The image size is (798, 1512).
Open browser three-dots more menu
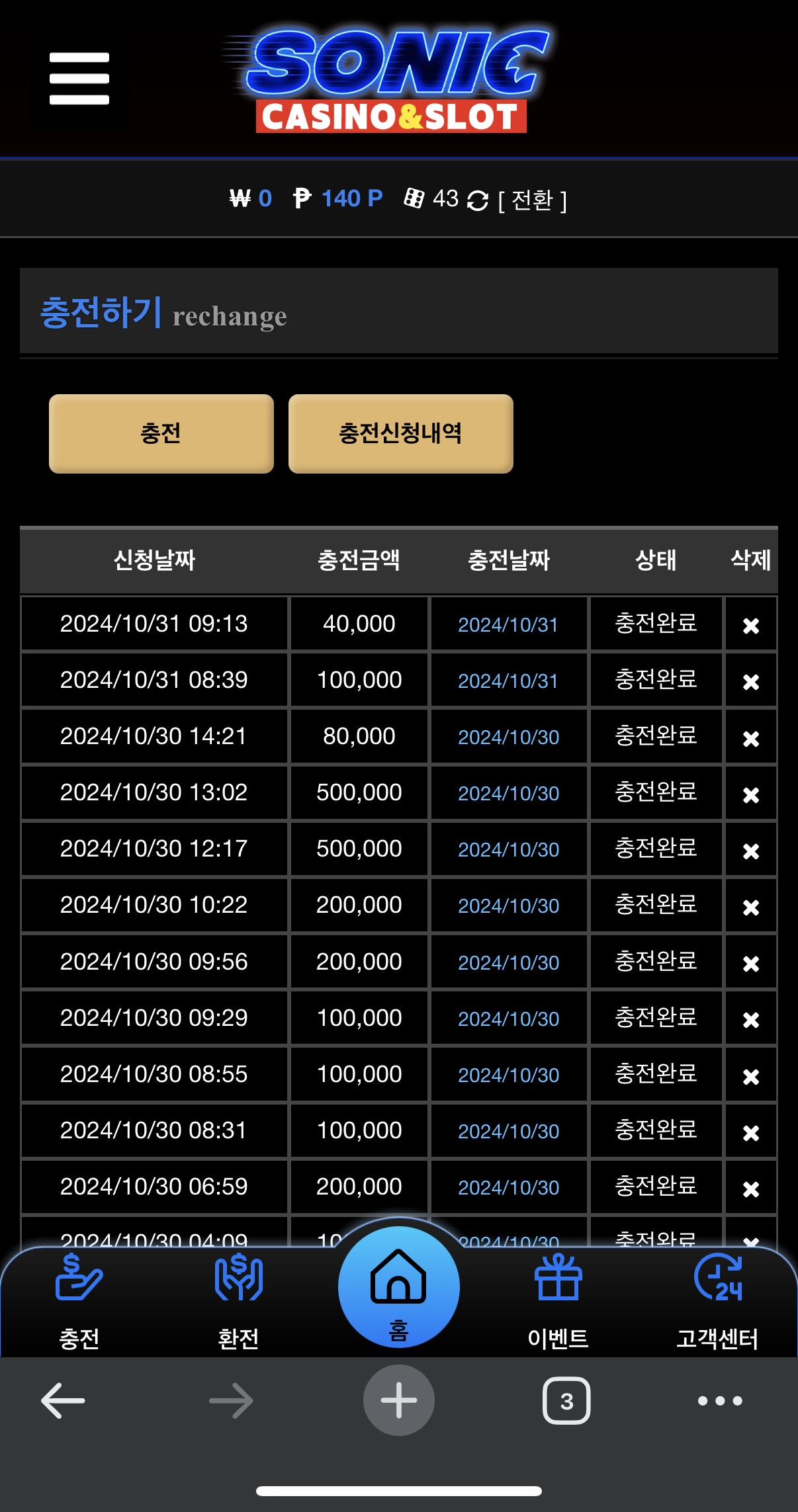(720, 1400)
